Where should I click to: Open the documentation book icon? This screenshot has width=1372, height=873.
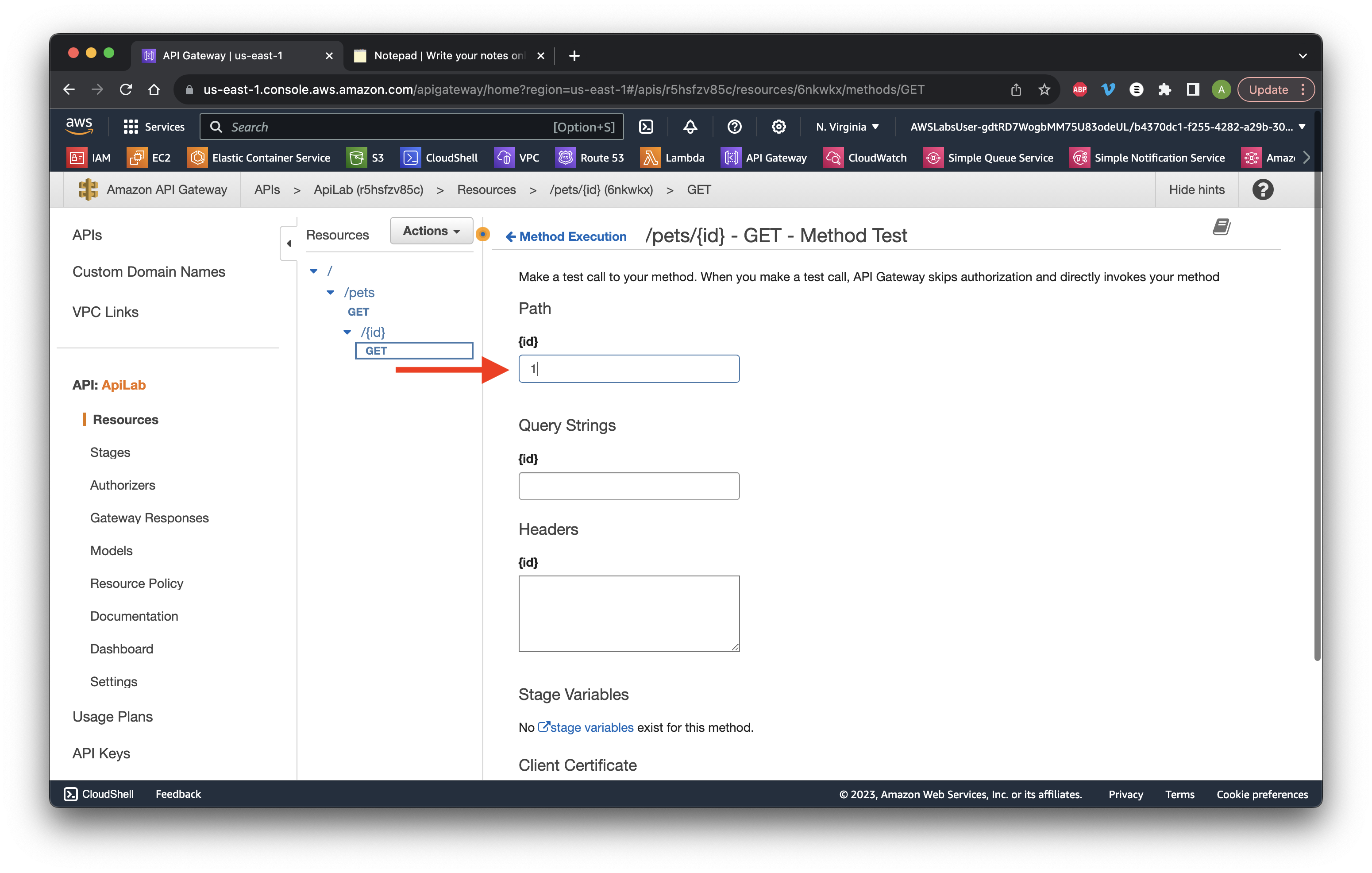click(x=1221, y=227)
